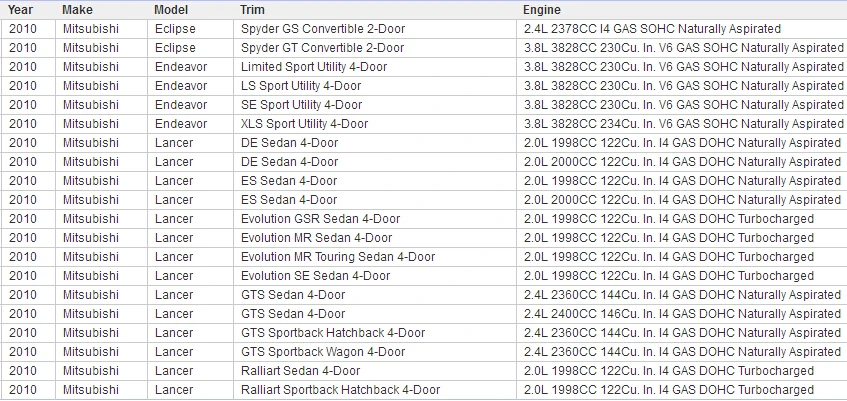Select GTS Sportback Wagon 4-Door trim cell
This screenshot has height=401, width=847.
pyautogui.click(x=375, y=352)
